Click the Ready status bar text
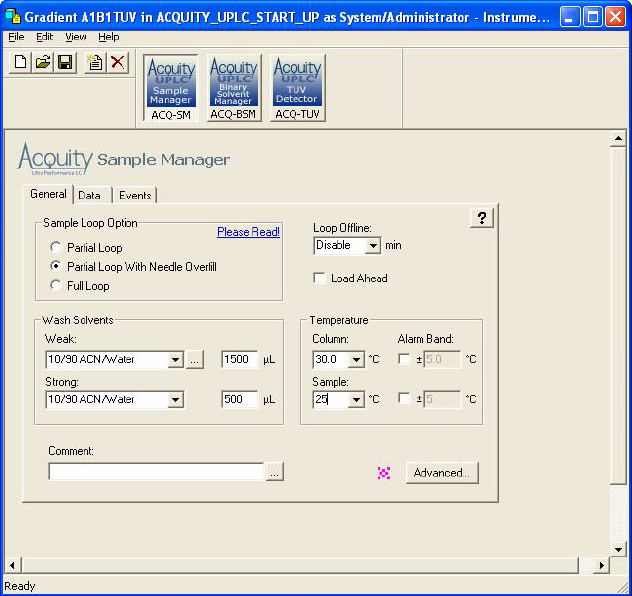Screen dimensions: 632x596 click(x=19, y=586)
